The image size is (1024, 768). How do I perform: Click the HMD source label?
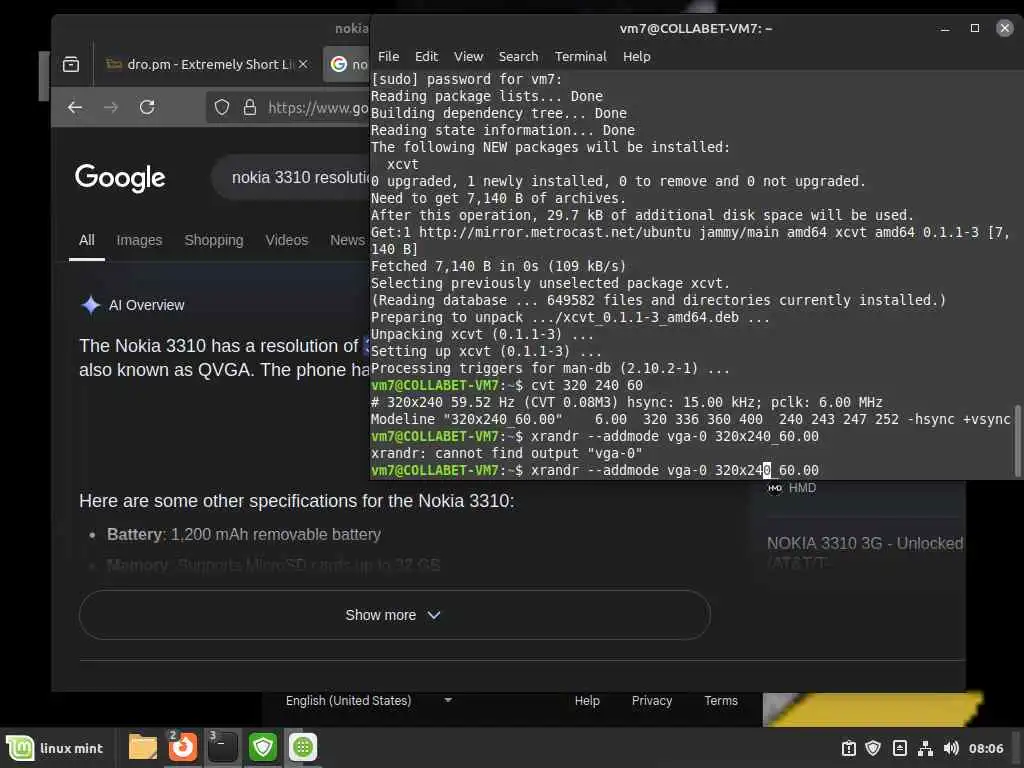click(x=802, y=488)
